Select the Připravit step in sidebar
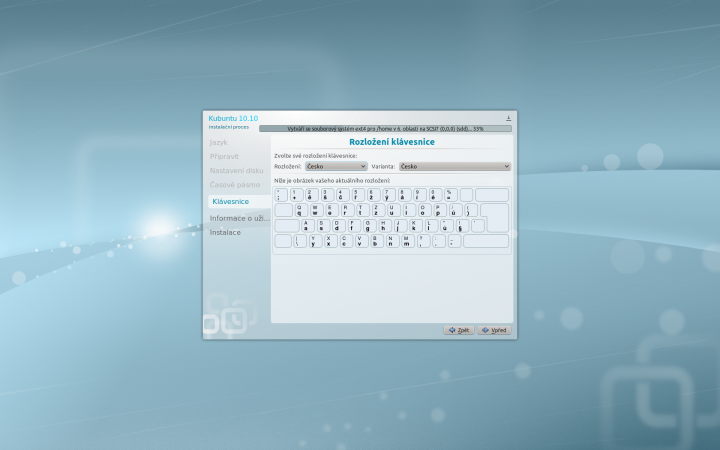Image resolution: width=720 pixels, height=450 pixels. [224, 157]
